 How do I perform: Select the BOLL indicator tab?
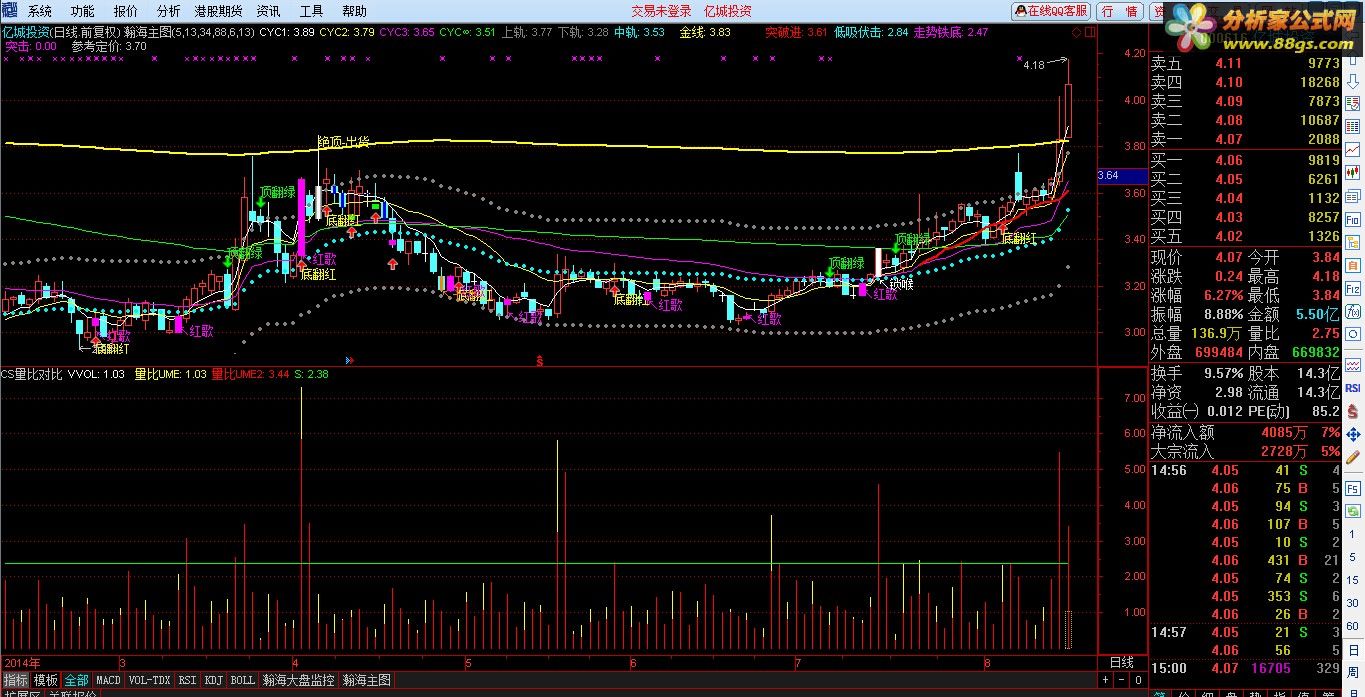coord(242,680)
